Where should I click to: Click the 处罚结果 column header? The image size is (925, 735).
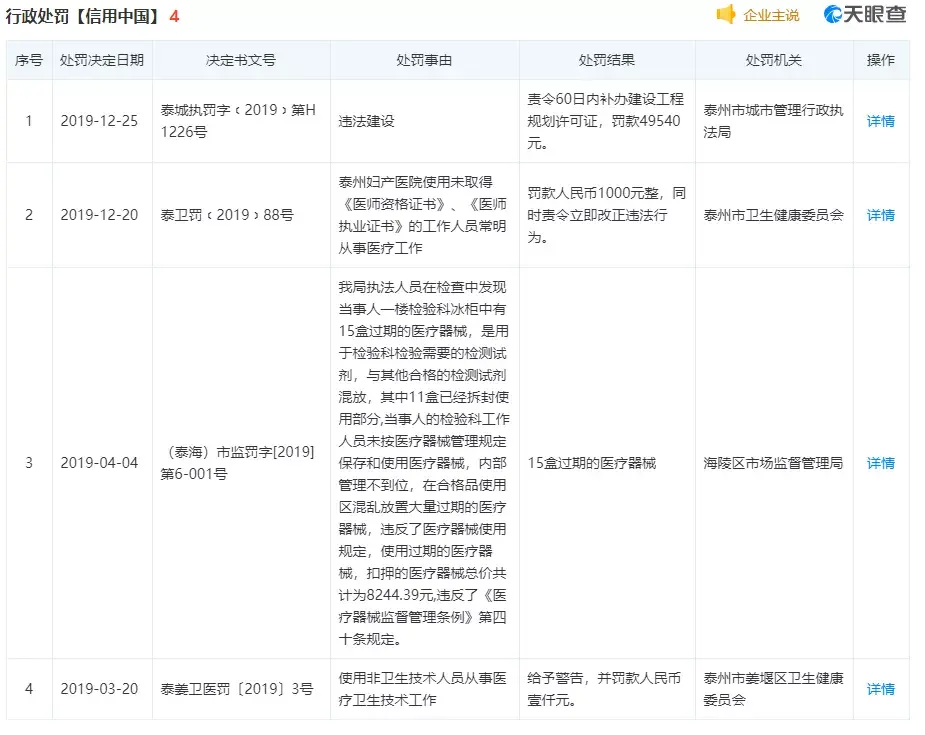pos(606,60)
